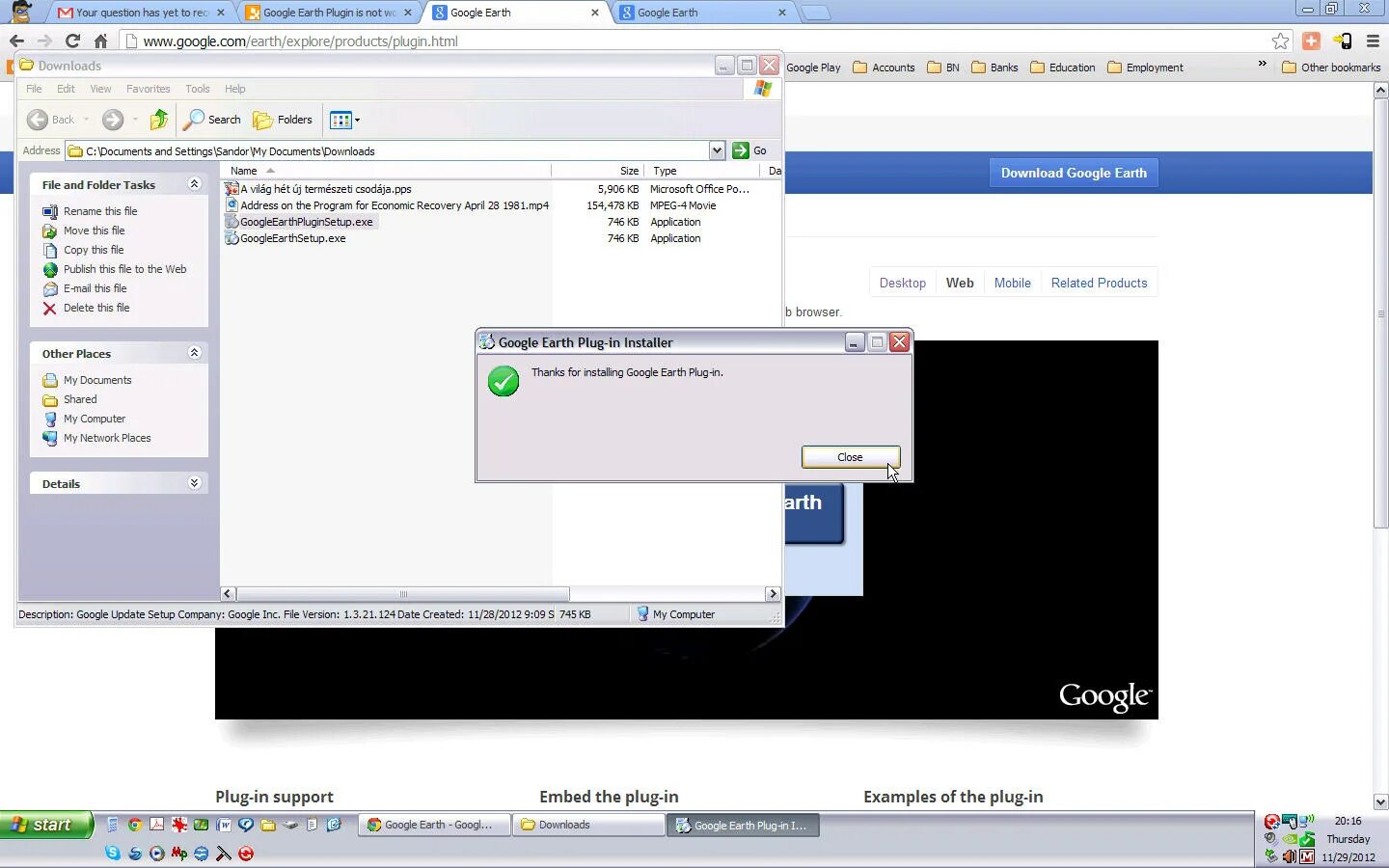
Task: Click the Go button next to address
Action: coord(749,150)
